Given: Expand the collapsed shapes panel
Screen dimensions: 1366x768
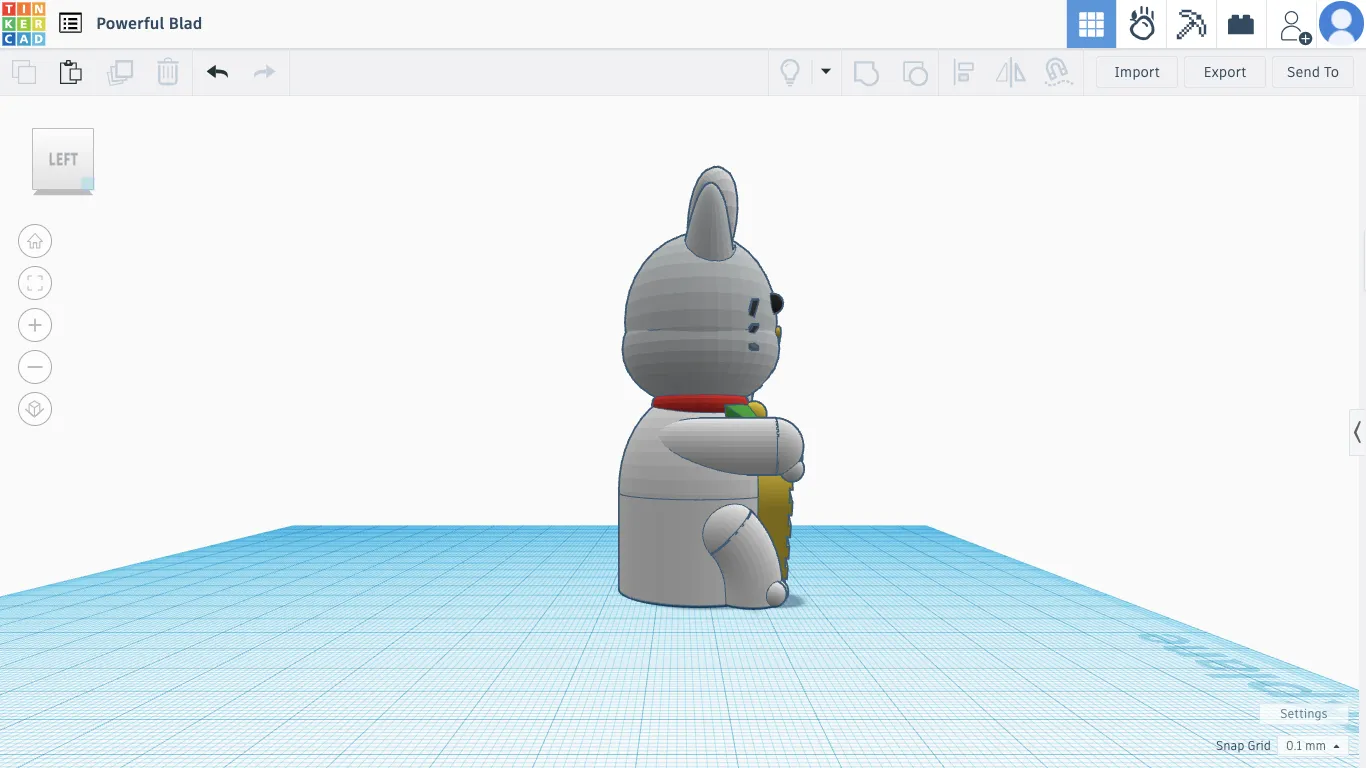Looking at the screenshot, I should point(1357,433).
